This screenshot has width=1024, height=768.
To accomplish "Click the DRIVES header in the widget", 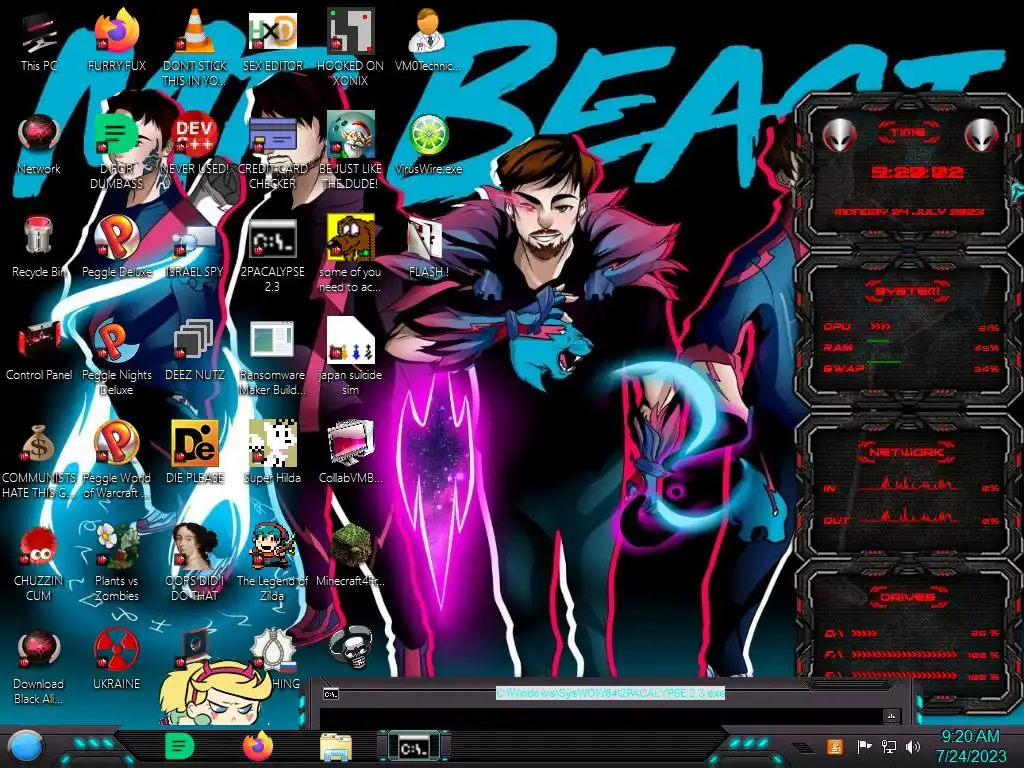I will pyautogui.click(x=908, y=597).
